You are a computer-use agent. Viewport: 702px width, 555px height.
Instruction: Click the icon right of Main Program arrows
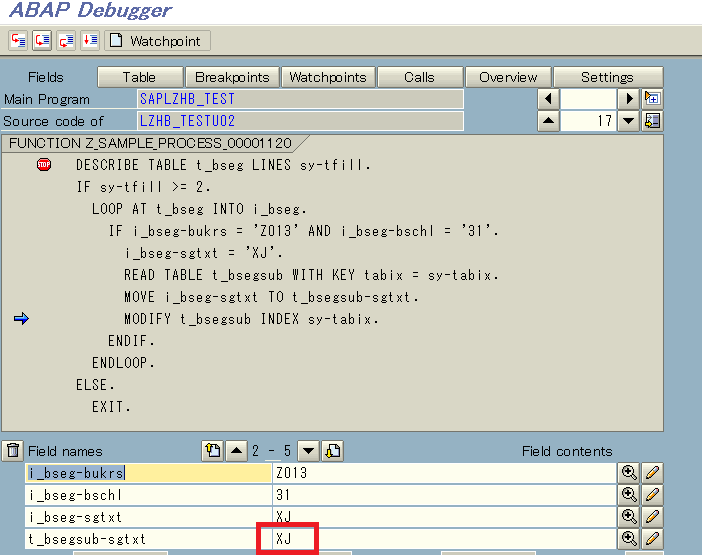pyautogui.click(x=652, y=99)
